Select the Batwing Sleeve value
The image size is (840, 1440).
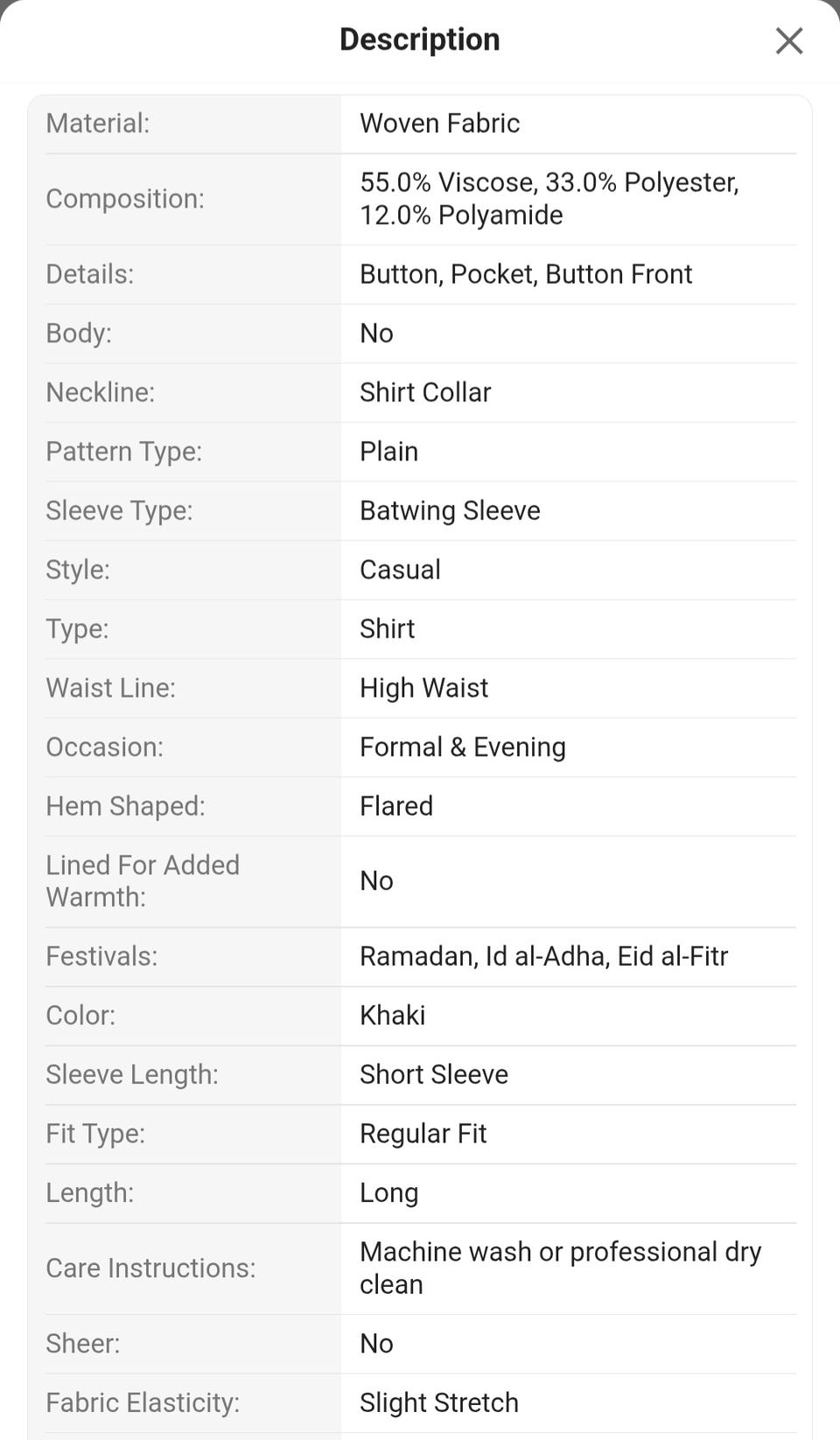(450, 510)
